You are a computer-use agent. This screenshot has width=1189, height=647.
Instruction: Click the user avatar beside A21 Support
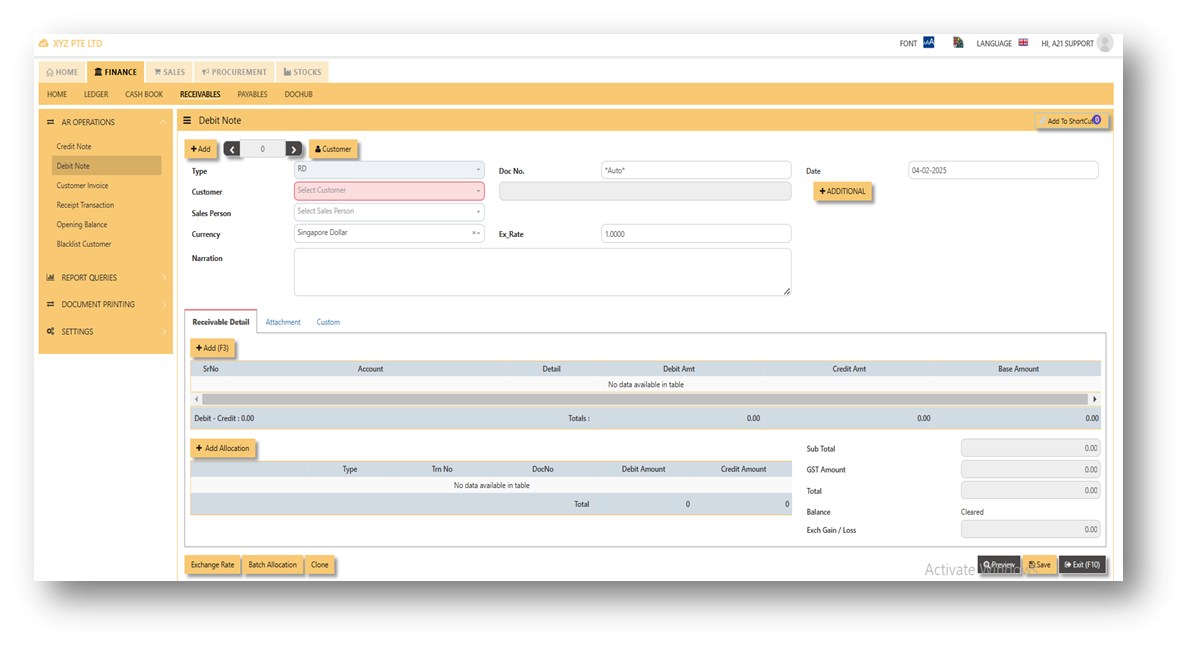[1105, 43]
